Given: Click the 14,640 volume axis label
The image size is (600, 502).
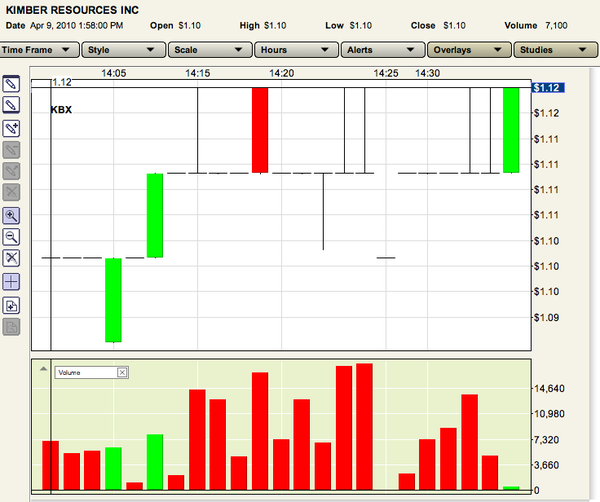Looking at the screenshot, I should (549, 388).
